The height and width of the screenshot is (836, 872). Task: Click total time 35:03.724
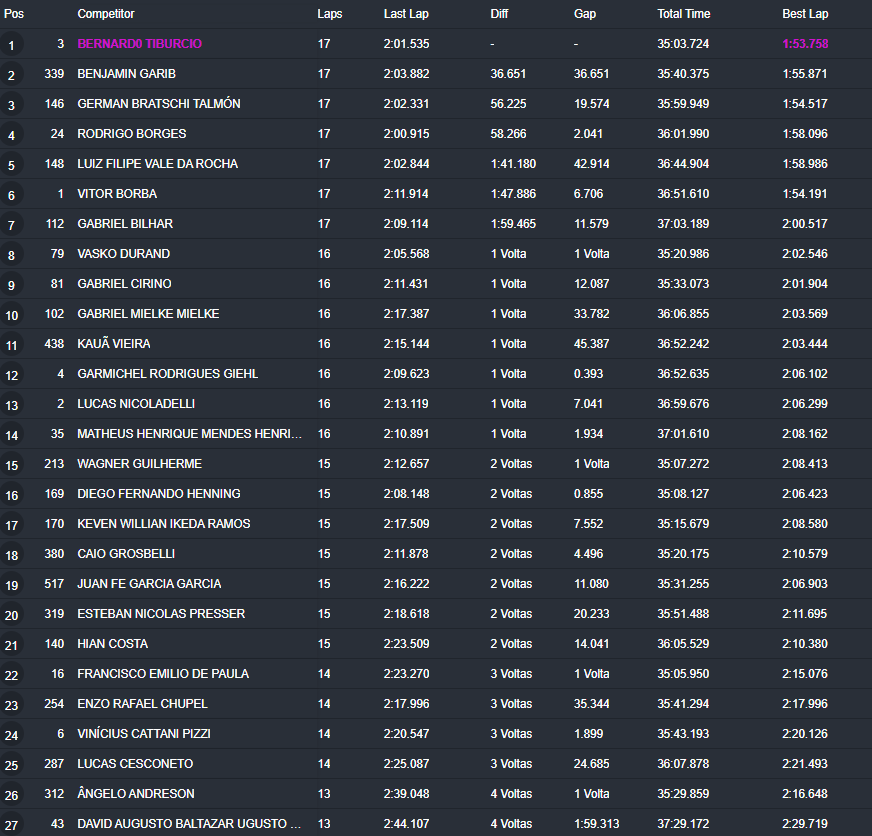click(683, 44)
